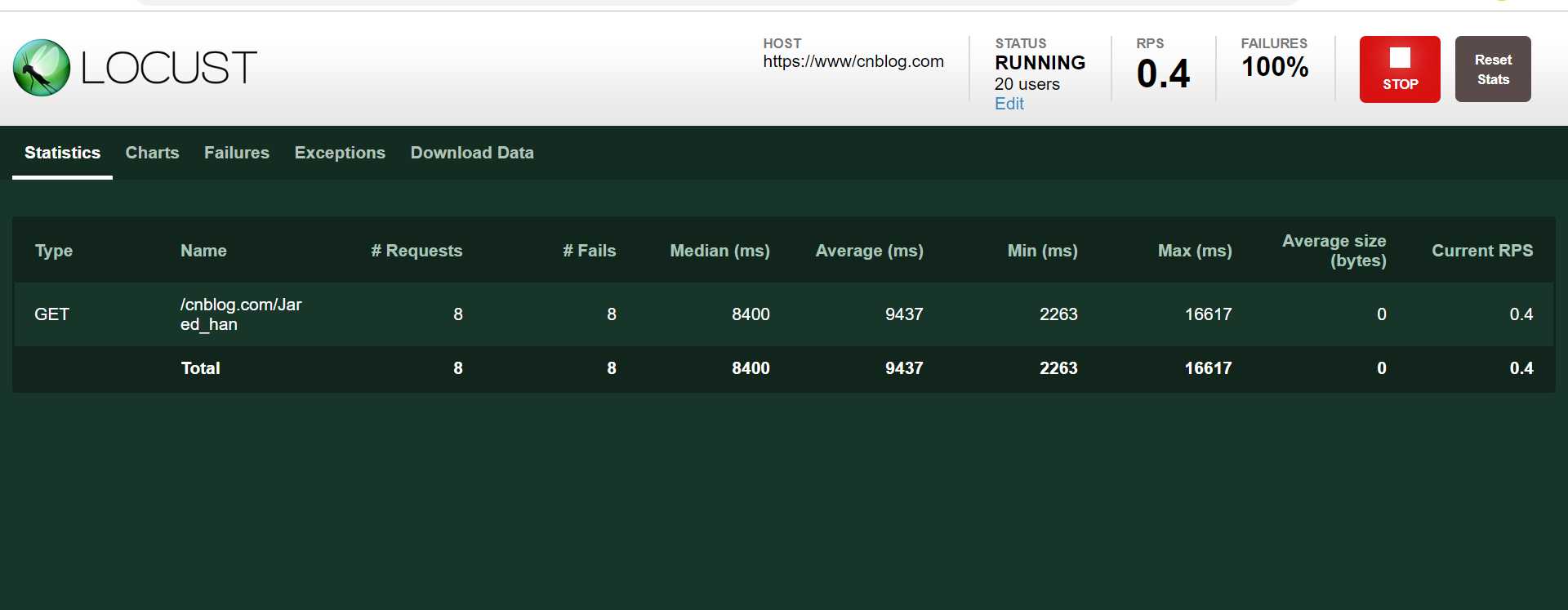Click host URL https://www/cnblog.com
1568x610 pixels.
(853, 61)
